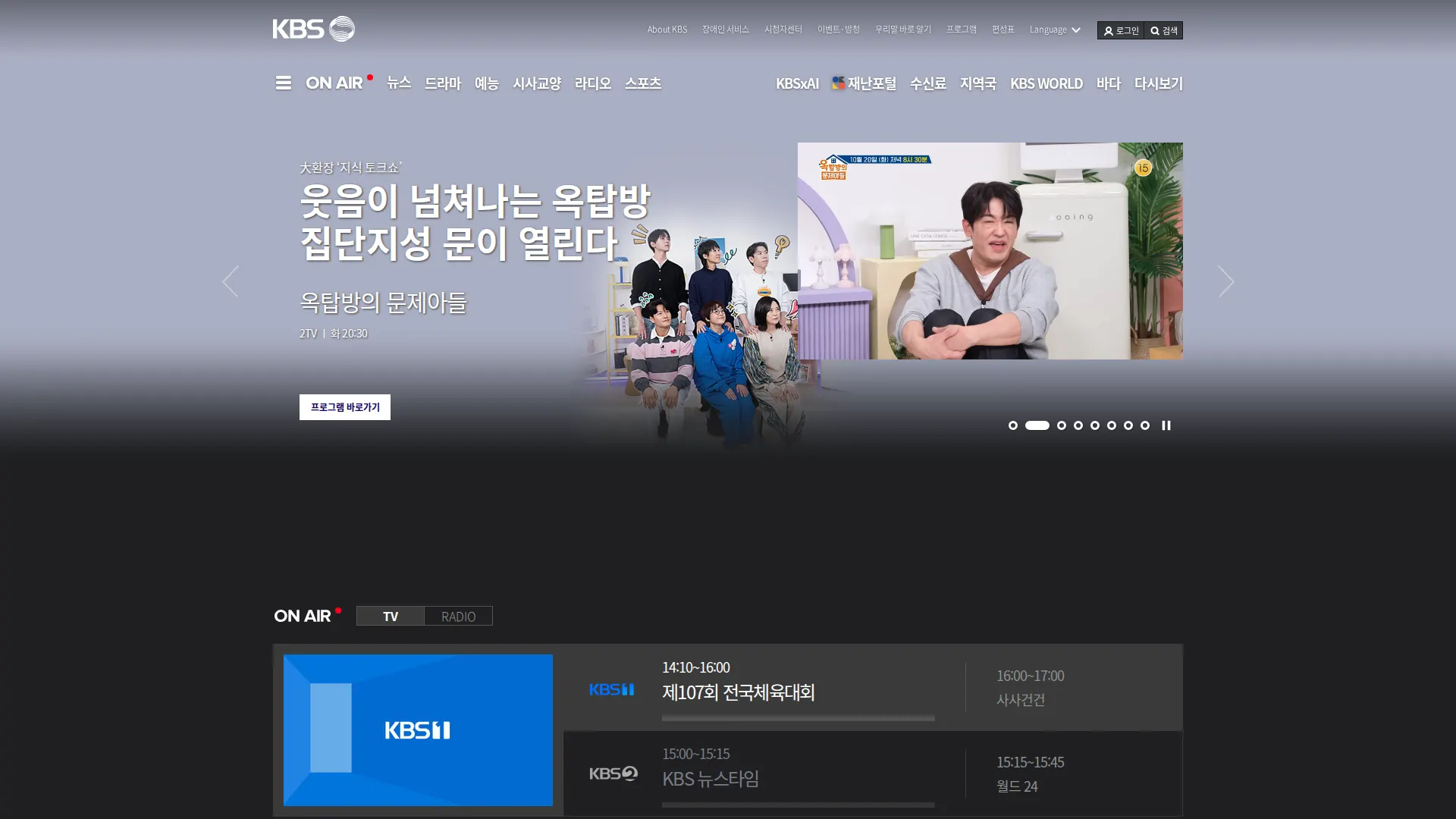Image resolution: width=1456 pixels, height=819 pixels.
Task: Click the KBS logo in header
Action: 313,29
